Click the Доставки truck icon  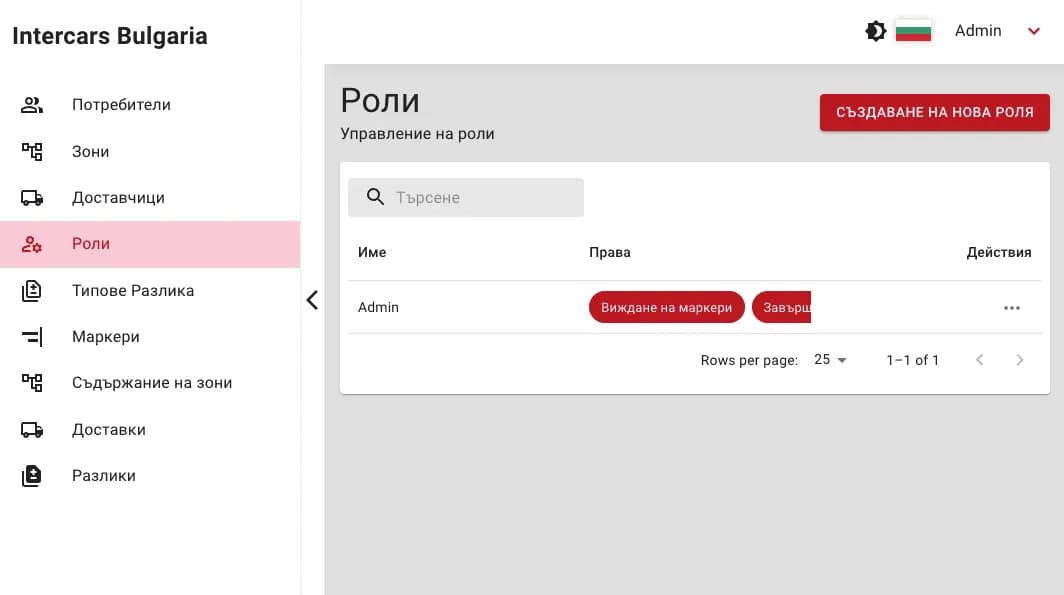(32, 429)
